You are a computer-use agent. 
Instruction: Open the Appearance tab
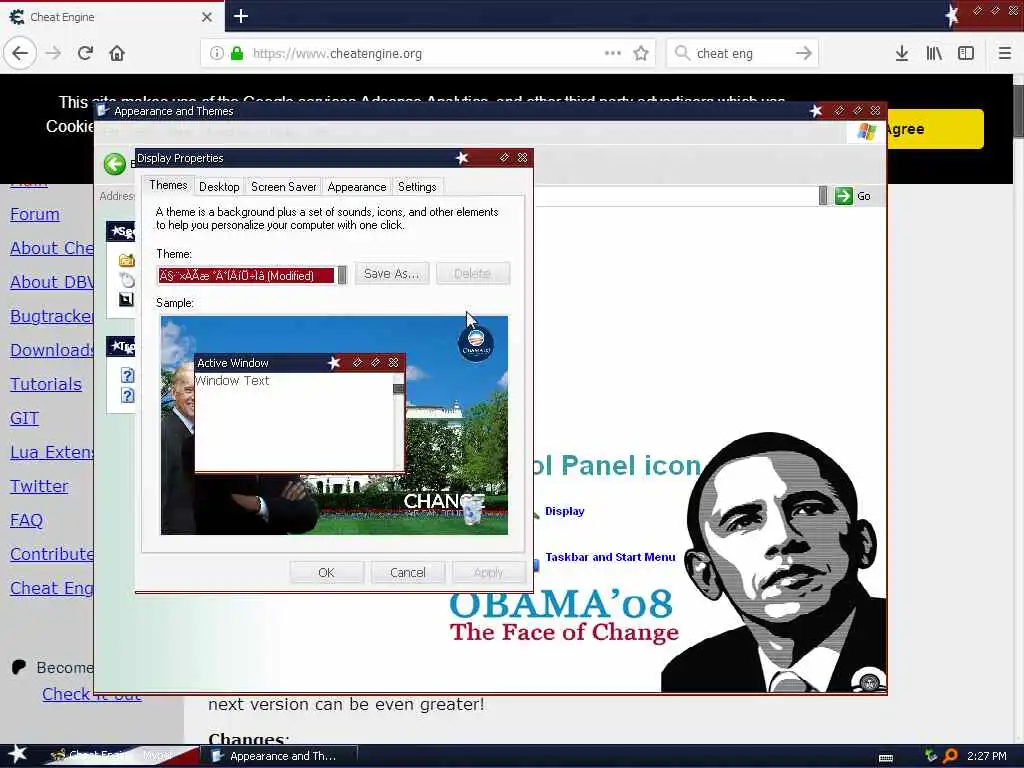[x=357, y=187]
